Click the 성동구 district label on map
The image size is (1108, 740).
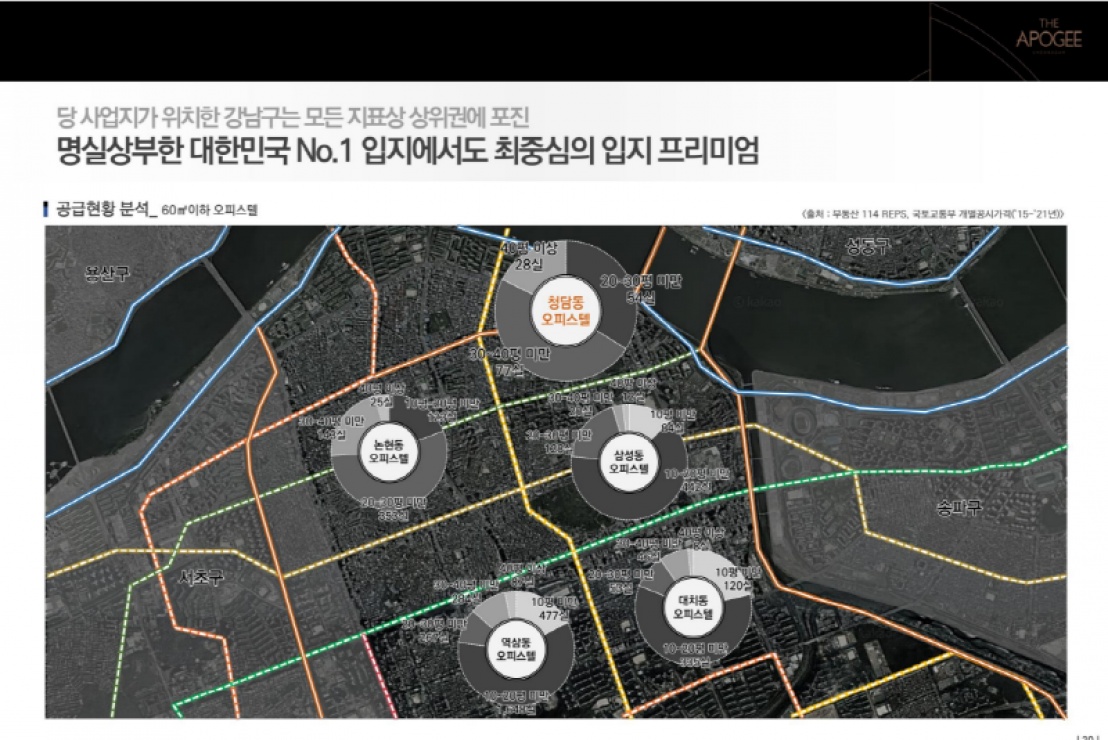(x=866, y=245)
